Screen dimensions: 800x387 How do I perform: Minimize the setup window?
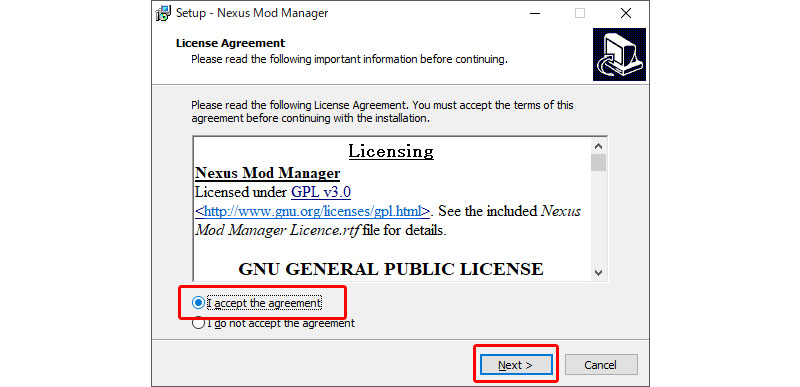tap(534, 13)
